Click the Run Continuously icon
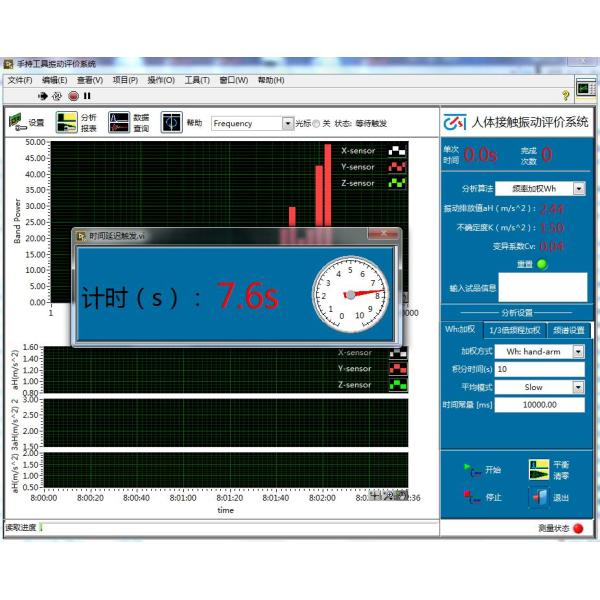600x600 pixels. pyautogui.click(x=57, y=96)
